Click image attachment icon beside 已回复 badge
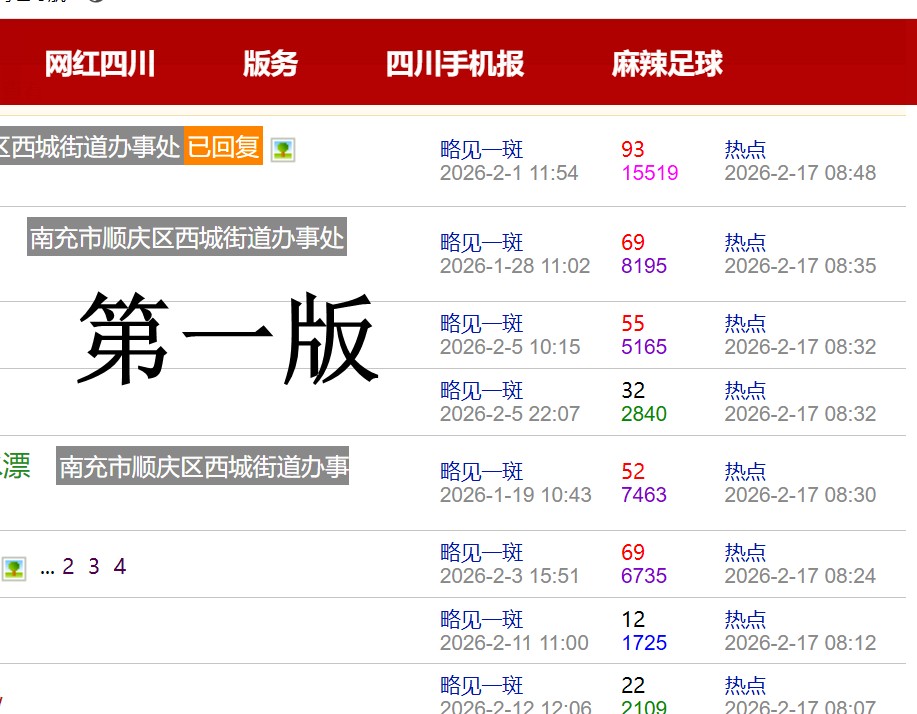 coord(283,150)
